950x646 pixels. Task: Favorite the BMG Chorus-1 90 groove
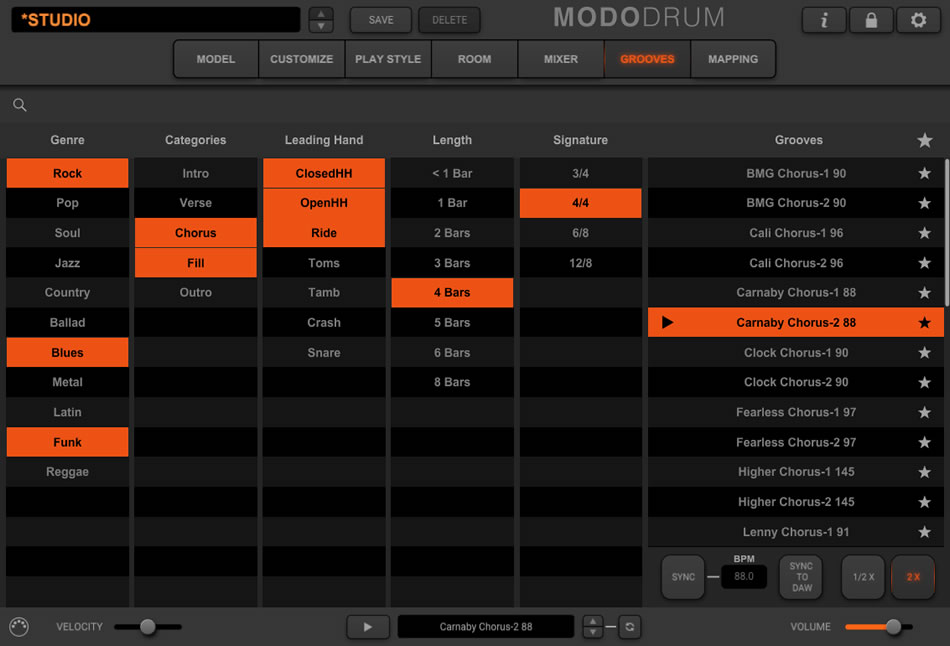point(925,173)
